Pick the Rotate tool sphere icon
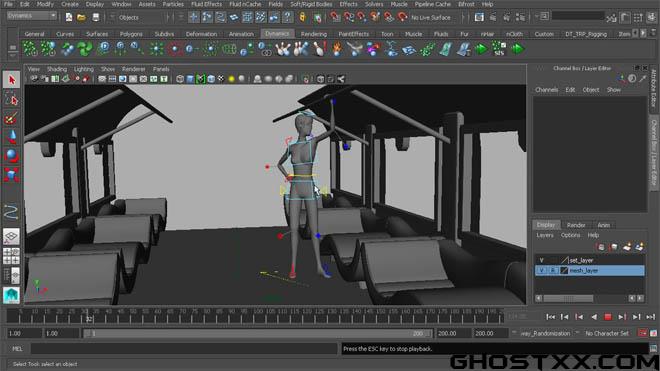The image size is (660, 371). pos(11,156)
